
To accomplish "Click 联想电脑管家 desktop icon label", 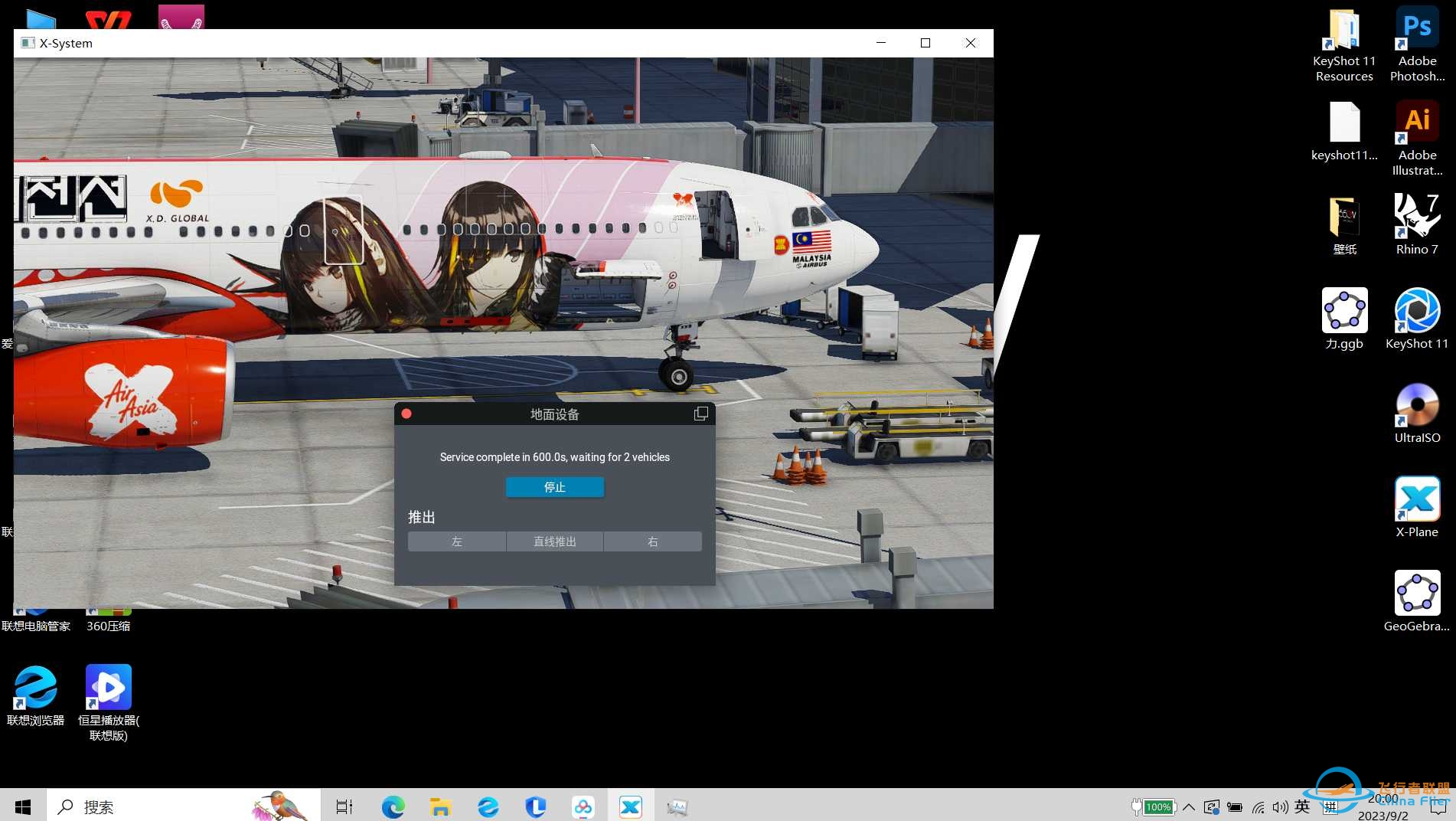I will tap(35, 626).
